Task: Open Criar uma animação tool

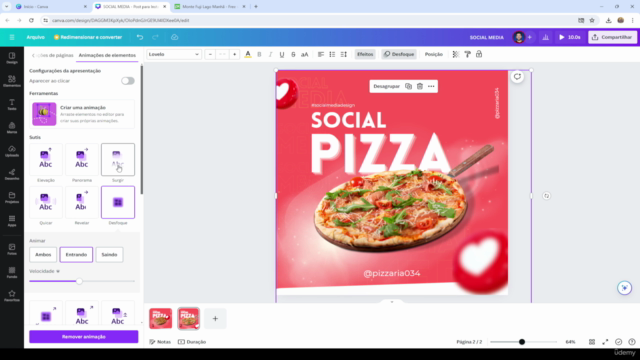Action: pos(82,114)
